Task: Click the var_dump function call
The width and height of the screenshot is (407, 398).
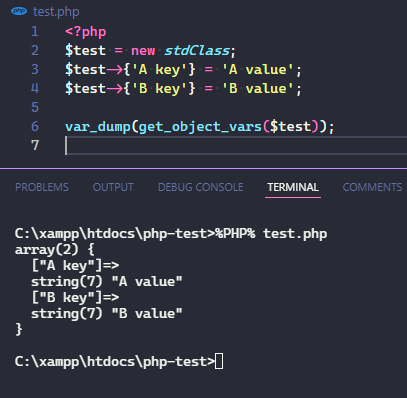Action: tap(98, 127)
